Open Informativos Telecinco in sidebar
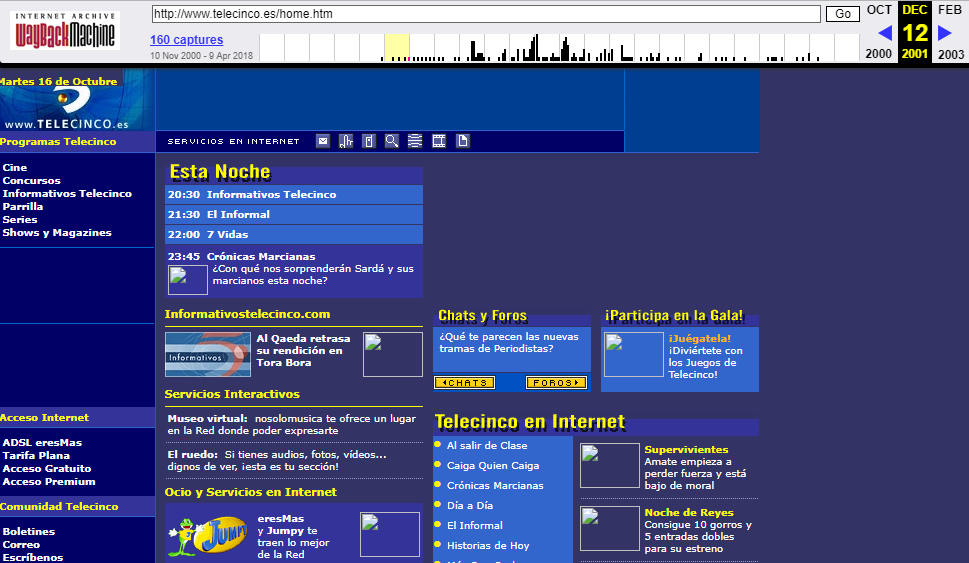The height and width of the screenshot is (563, 969). click(67, 193)
